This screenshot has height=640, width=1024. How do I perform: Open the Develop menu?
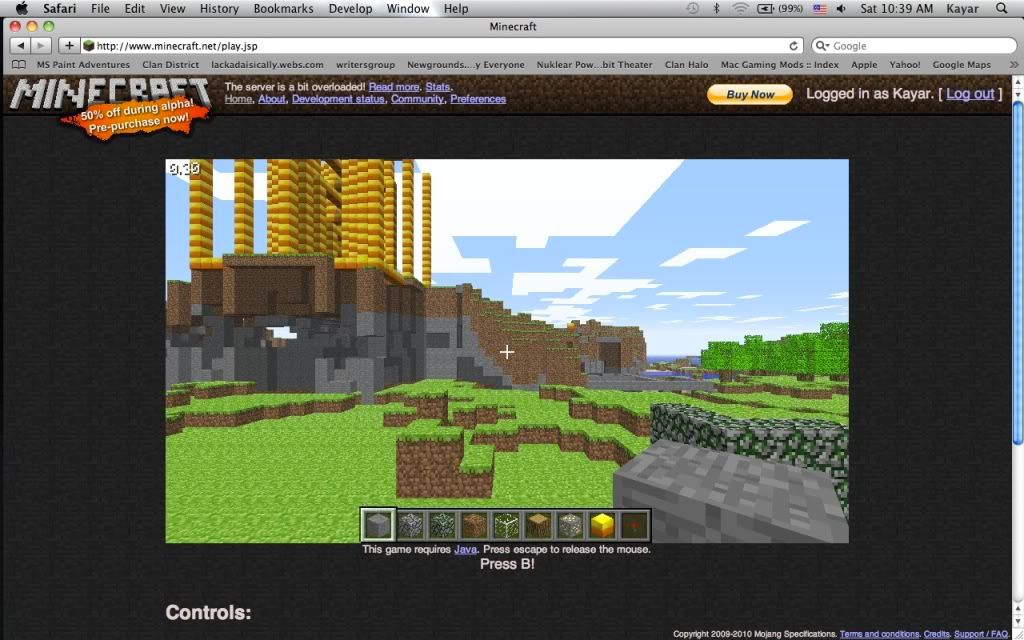point(350,8)
